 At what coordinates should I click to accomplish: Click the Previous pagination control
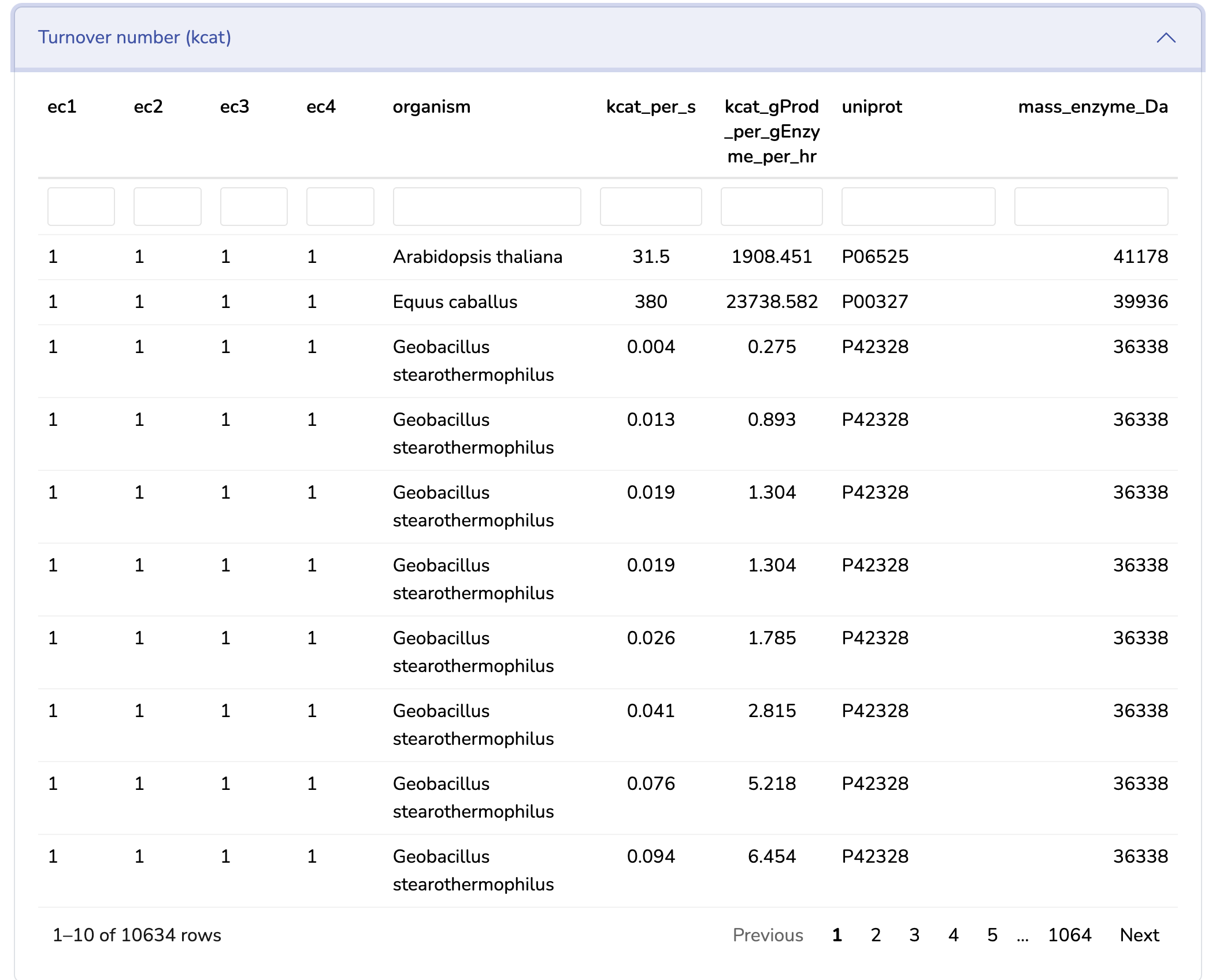coord(768,935)
